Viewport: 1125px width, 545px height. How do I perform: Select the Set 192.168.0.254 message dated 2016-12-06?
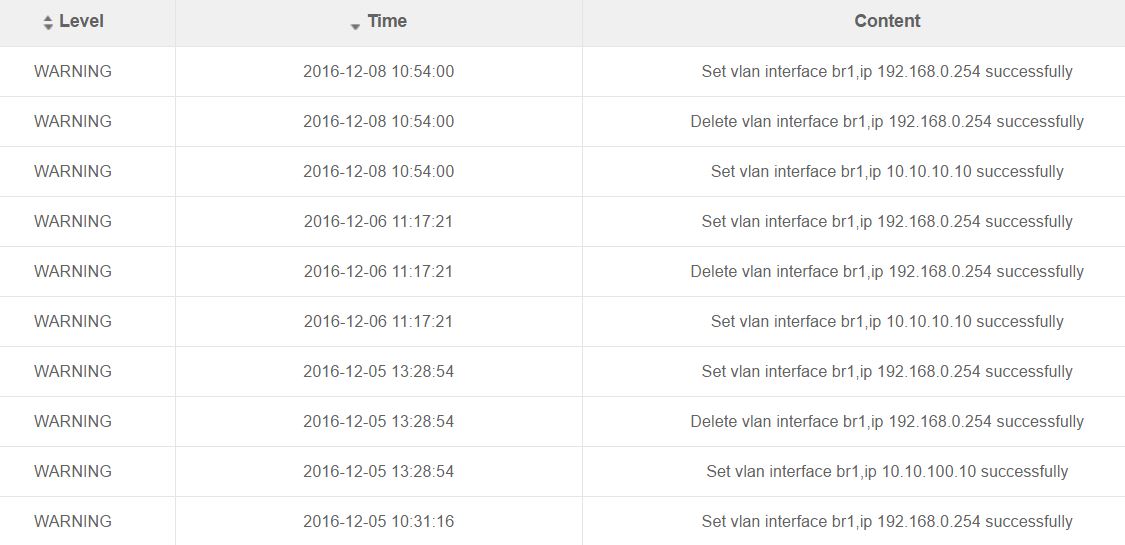coord(887,222)
